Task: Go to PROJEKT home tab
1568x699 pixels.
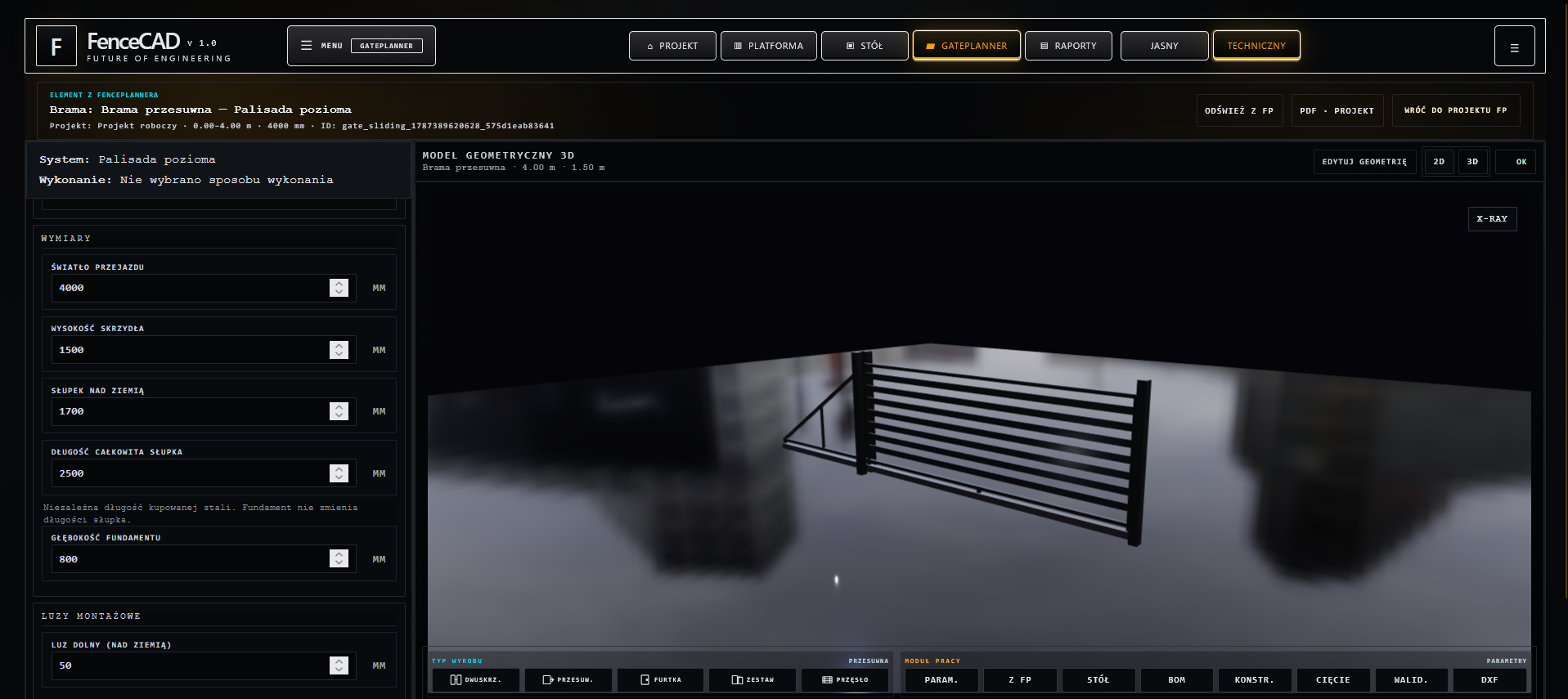Action: pos(672,46)
